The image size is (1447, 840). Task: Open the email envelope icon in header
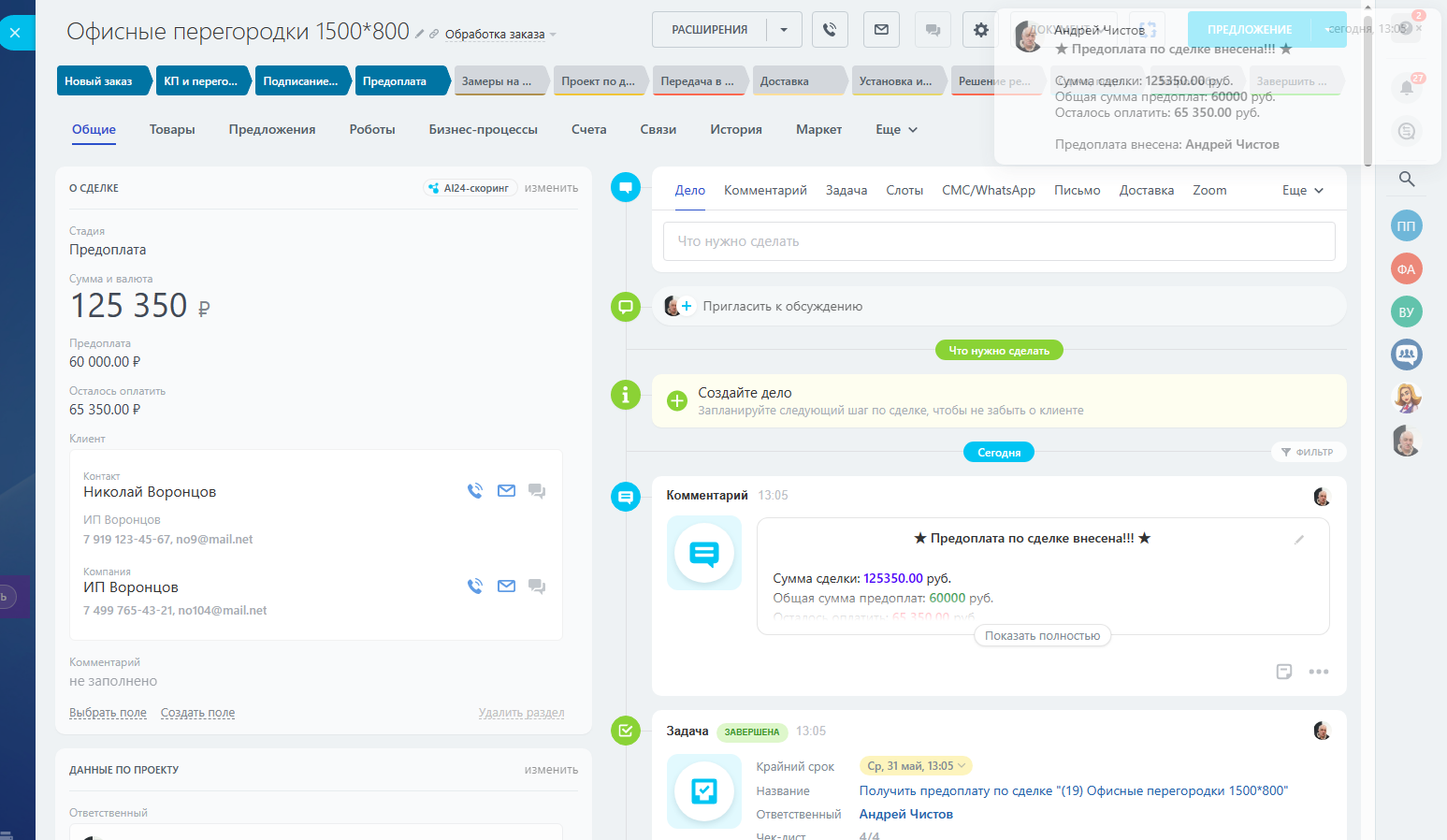(881, 30)
